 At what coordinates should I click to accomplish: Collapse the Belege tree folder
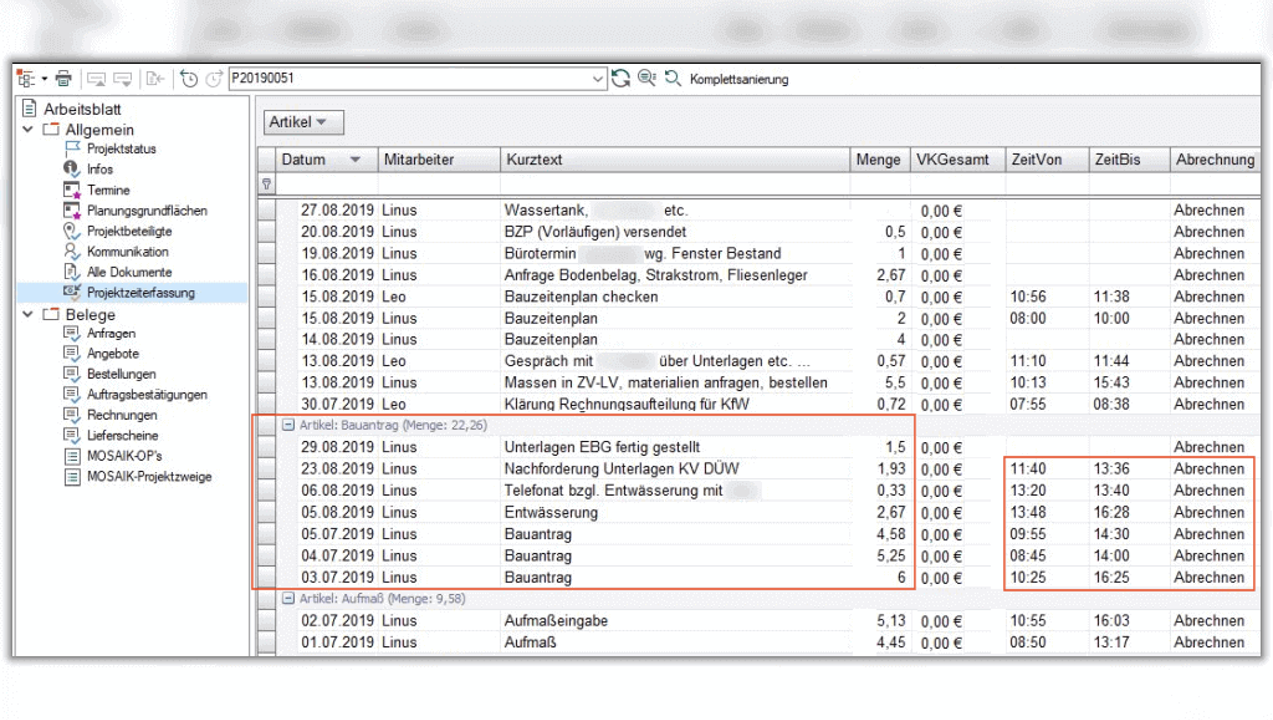[x=28, y=315]
